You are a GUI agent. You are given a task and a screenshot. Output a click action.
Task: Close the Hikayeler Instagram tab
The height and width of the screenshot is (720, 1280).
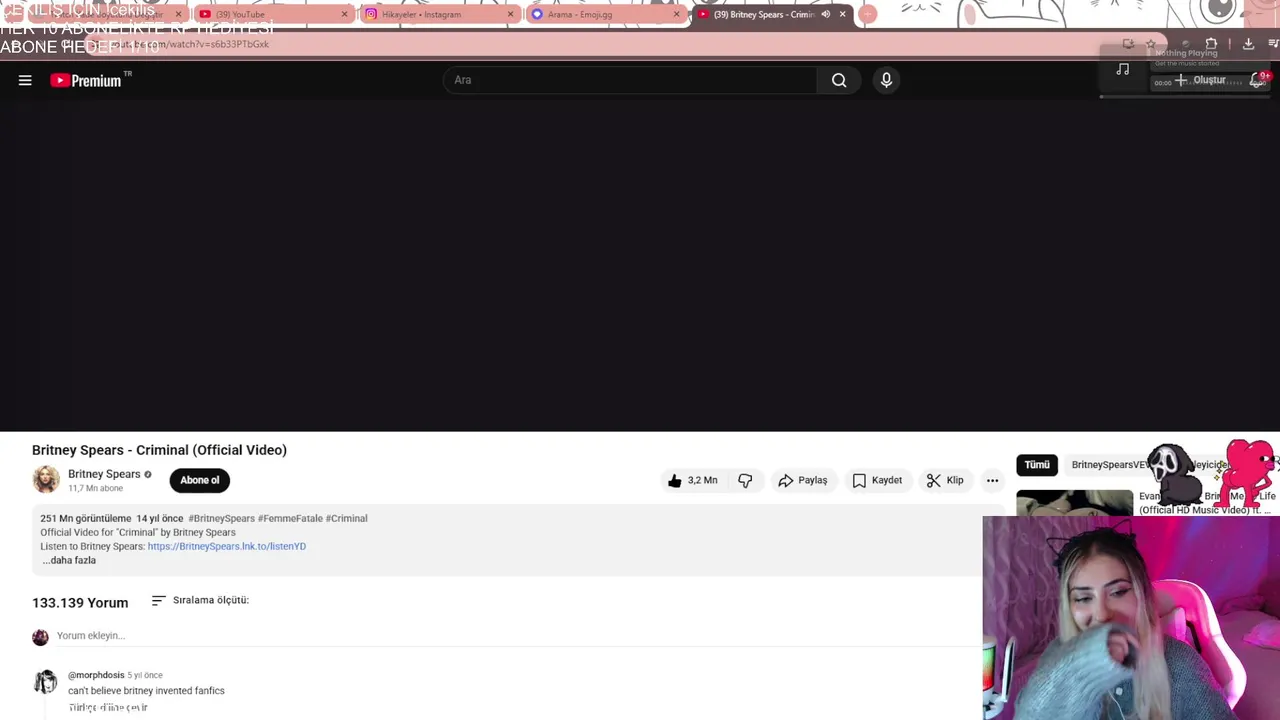tap(511, 14)
